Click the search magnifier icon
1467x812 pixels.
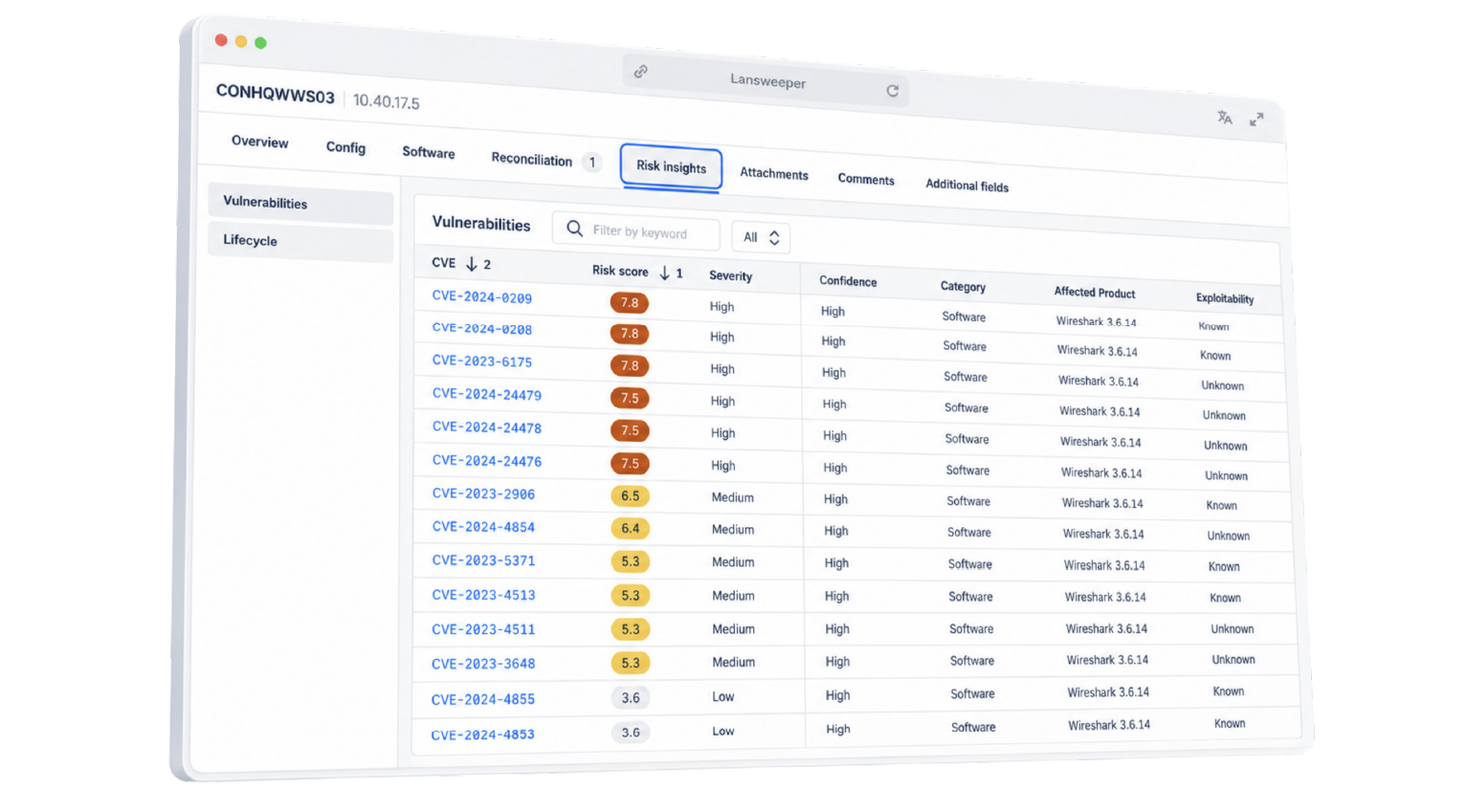pyautogui.click(x=574, y=229)
